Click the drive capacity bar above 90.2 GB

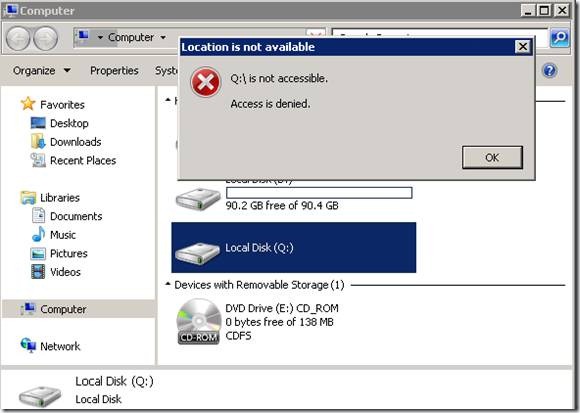319,193
